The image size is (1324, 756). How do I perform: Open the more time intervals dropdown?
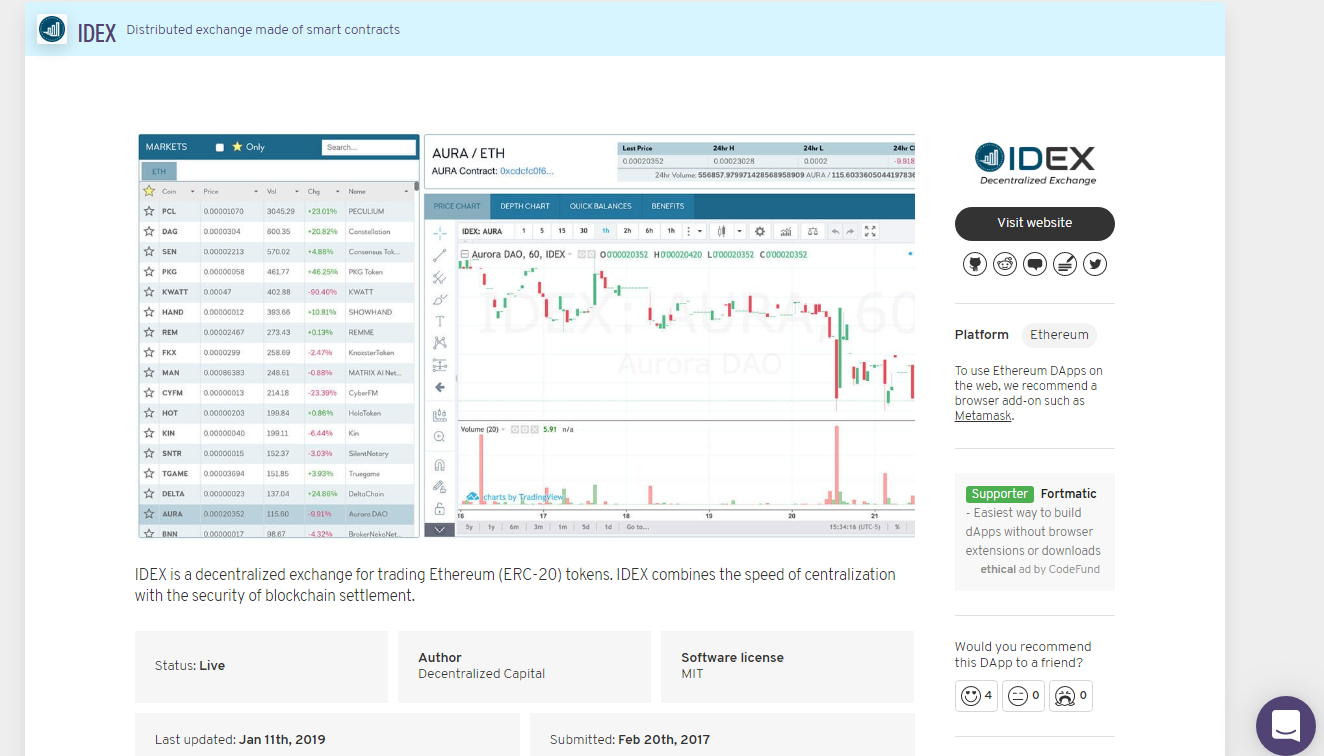[x=698, y=231]
